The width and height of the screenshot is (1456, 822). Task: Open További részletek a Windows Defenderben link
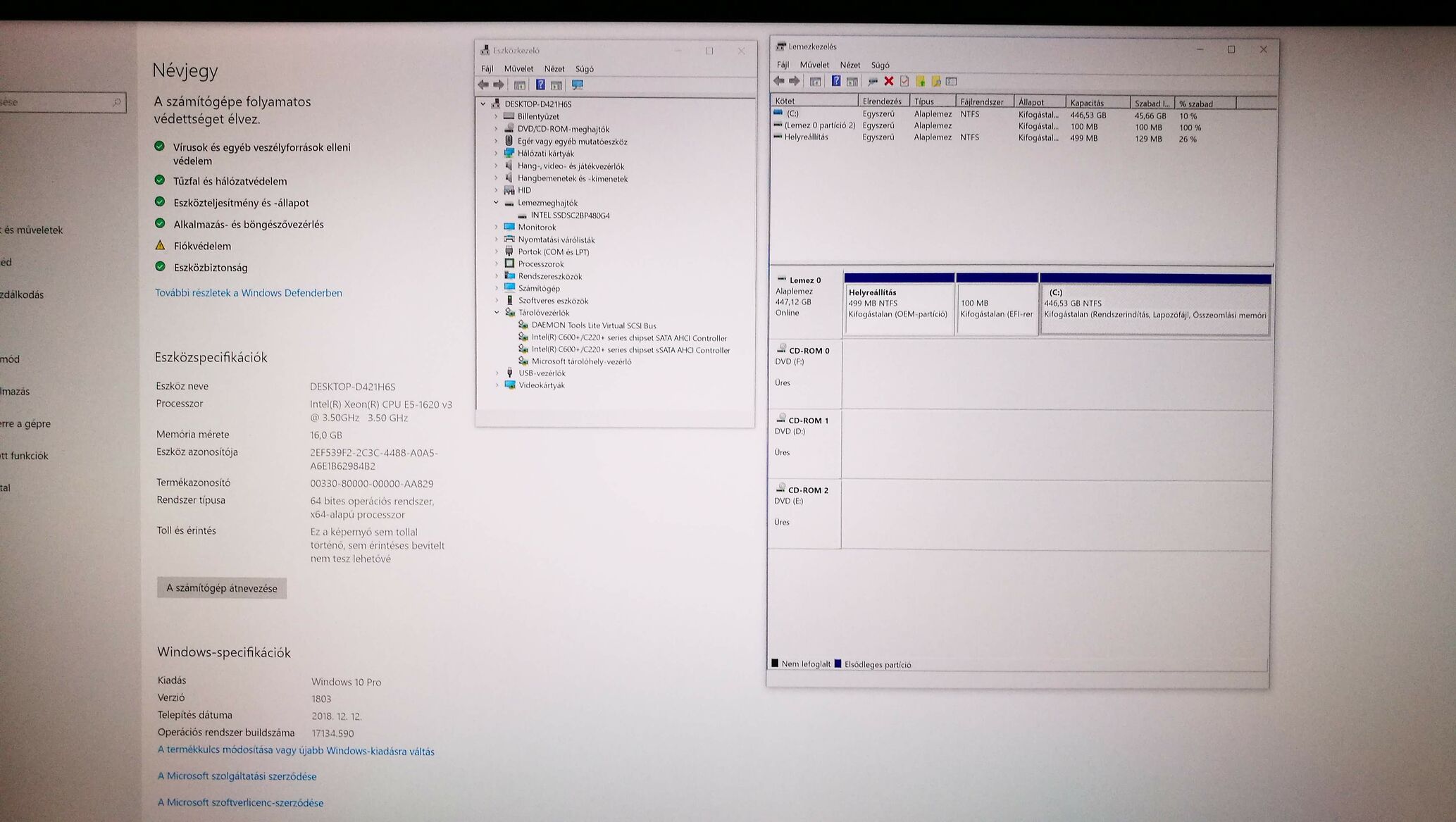[249, 293]
